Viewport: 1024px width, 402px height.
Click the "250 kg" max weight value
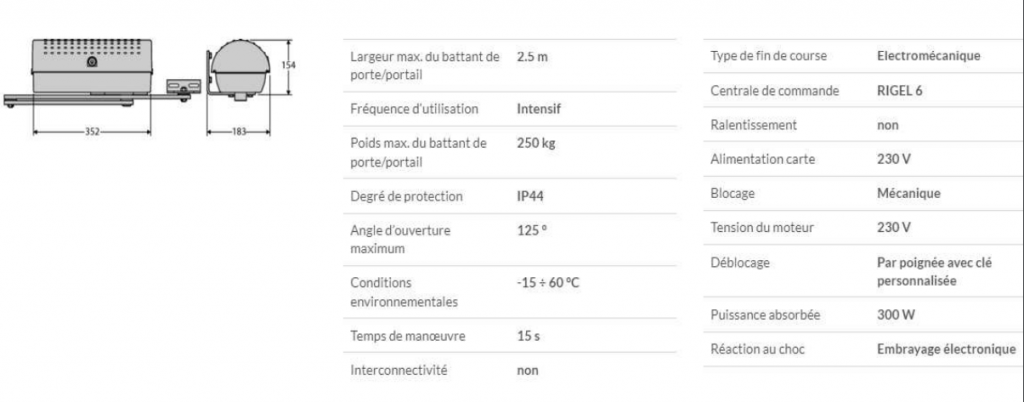536,144
